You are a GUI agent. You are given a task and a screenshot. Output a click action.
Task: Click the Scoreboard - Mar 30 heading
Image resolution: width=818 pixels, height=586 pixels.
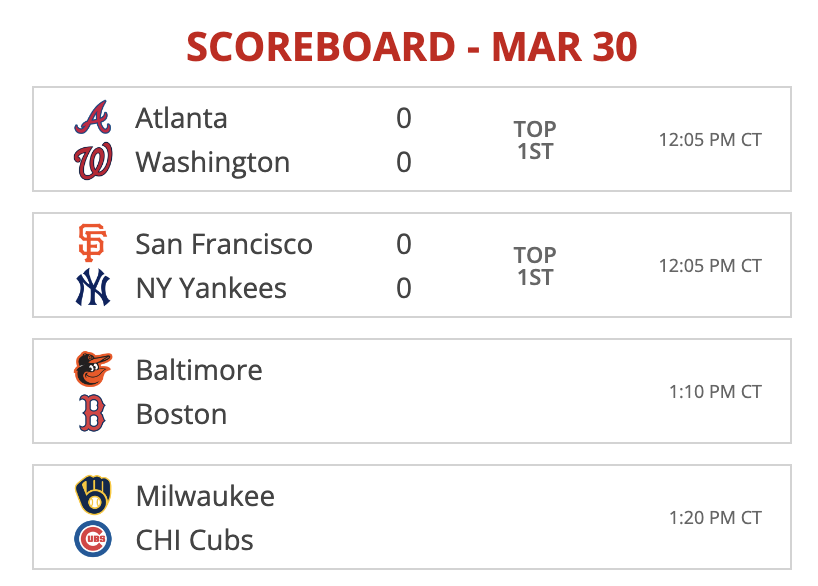click(412, 47)
